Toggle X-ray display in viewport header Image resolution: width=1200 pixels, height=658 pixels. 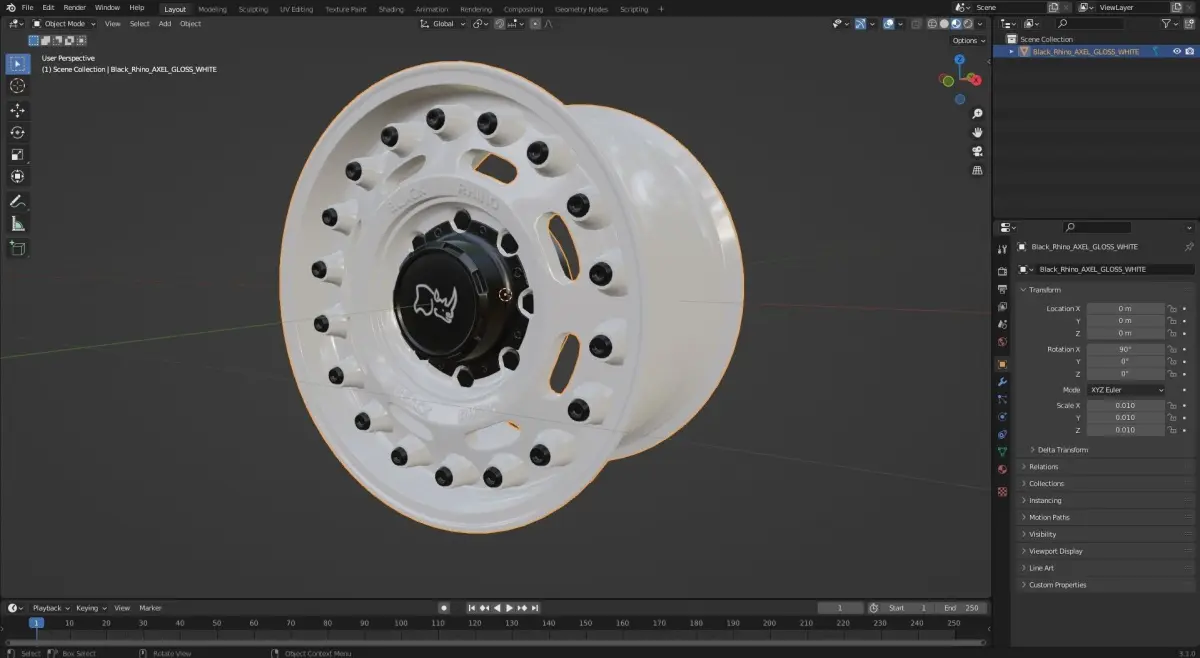(914, 23)
